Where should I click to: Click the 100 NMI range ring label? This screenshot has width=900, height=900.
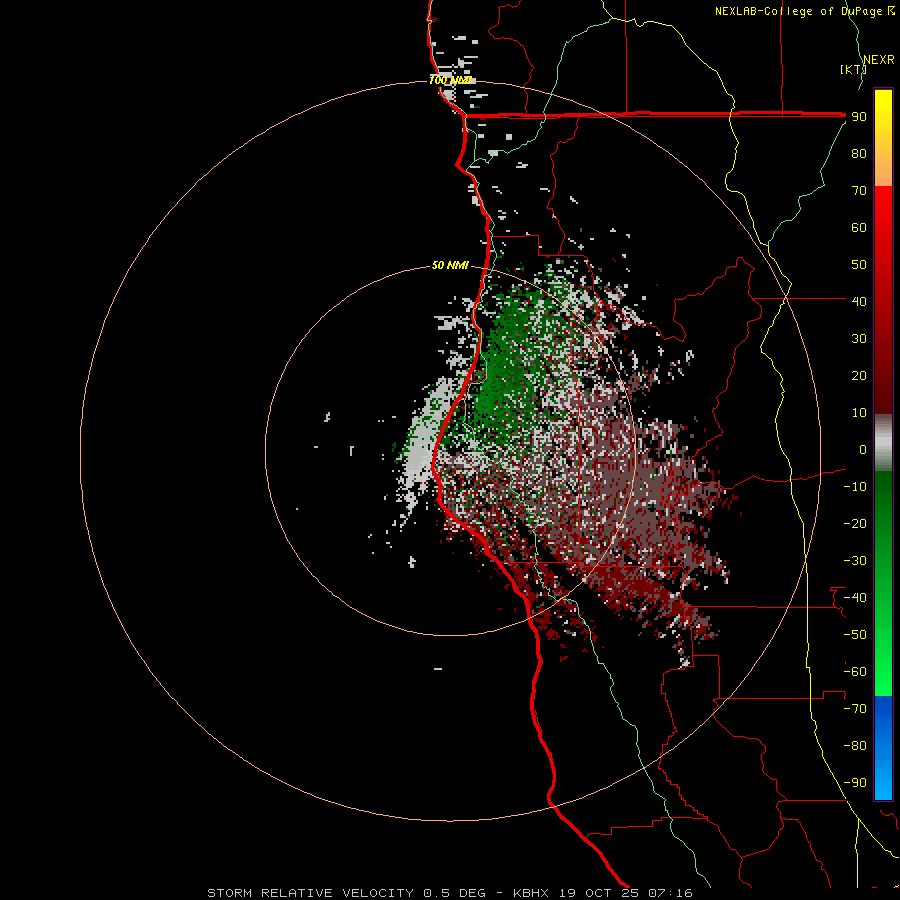coord(450,80)
